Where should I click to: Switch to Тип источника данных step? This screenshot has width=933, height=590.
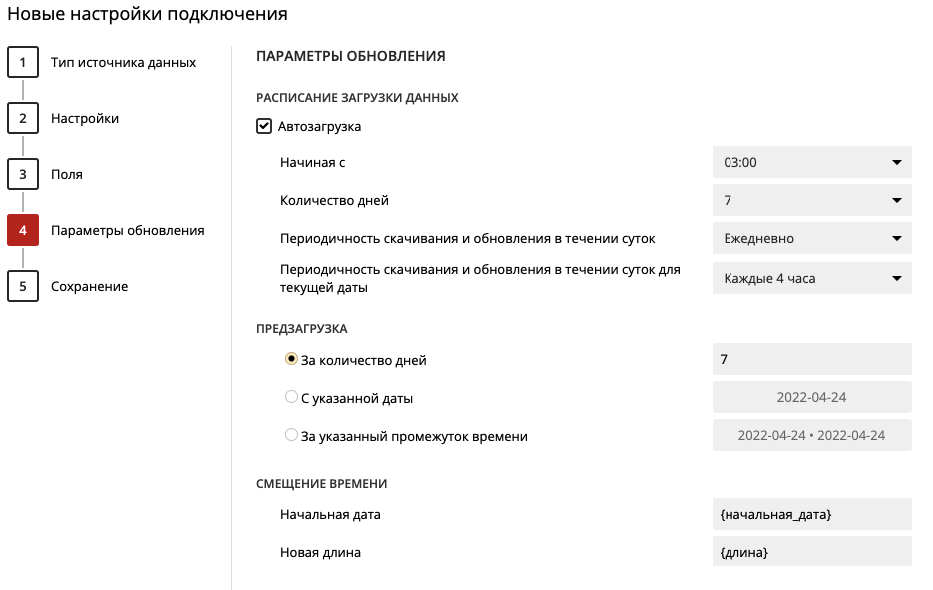tap(123, 62)
